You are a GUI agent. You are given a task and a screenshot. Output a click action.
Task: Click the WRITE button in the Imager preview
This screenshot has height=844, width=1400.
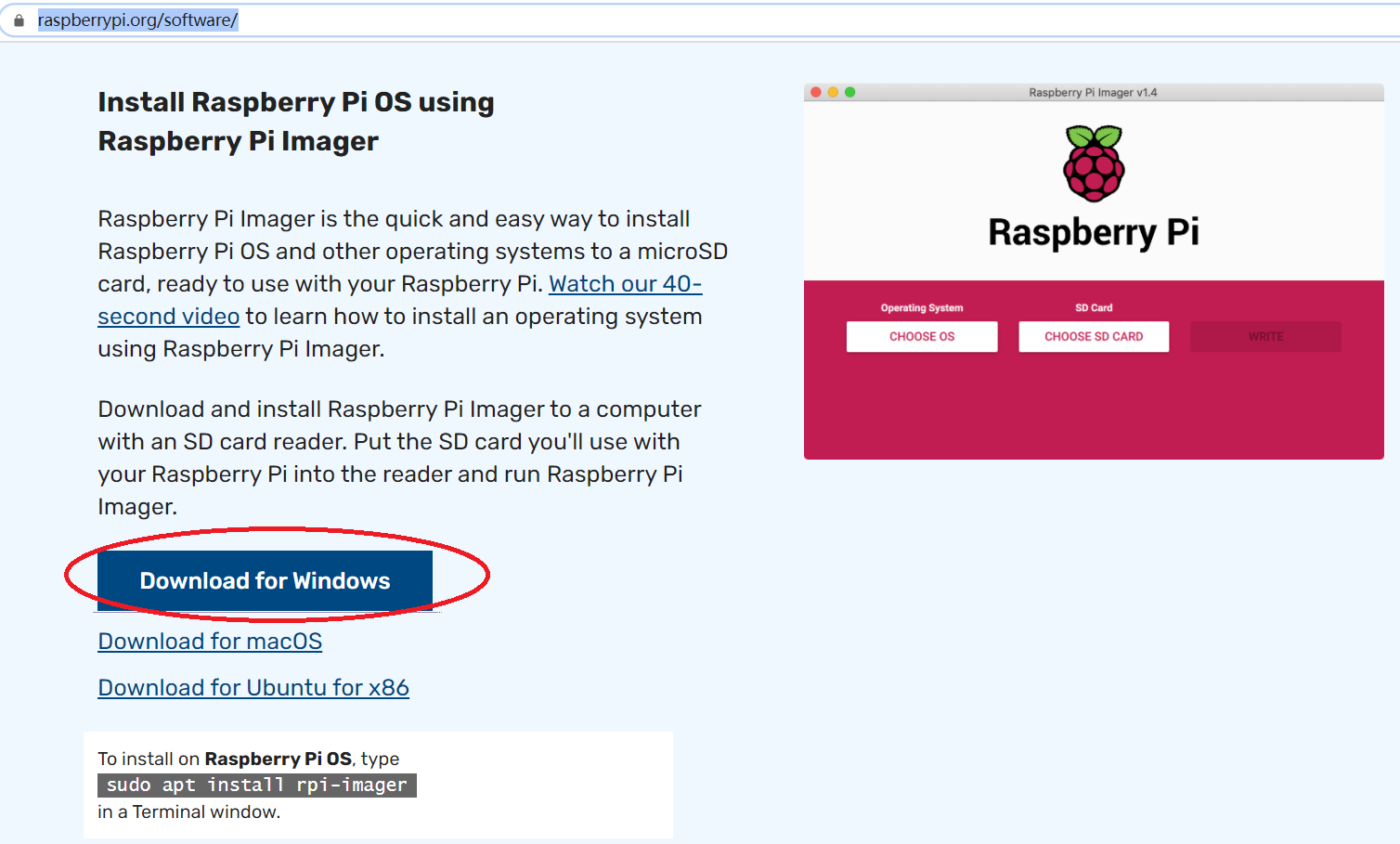tap(1264, 336)
